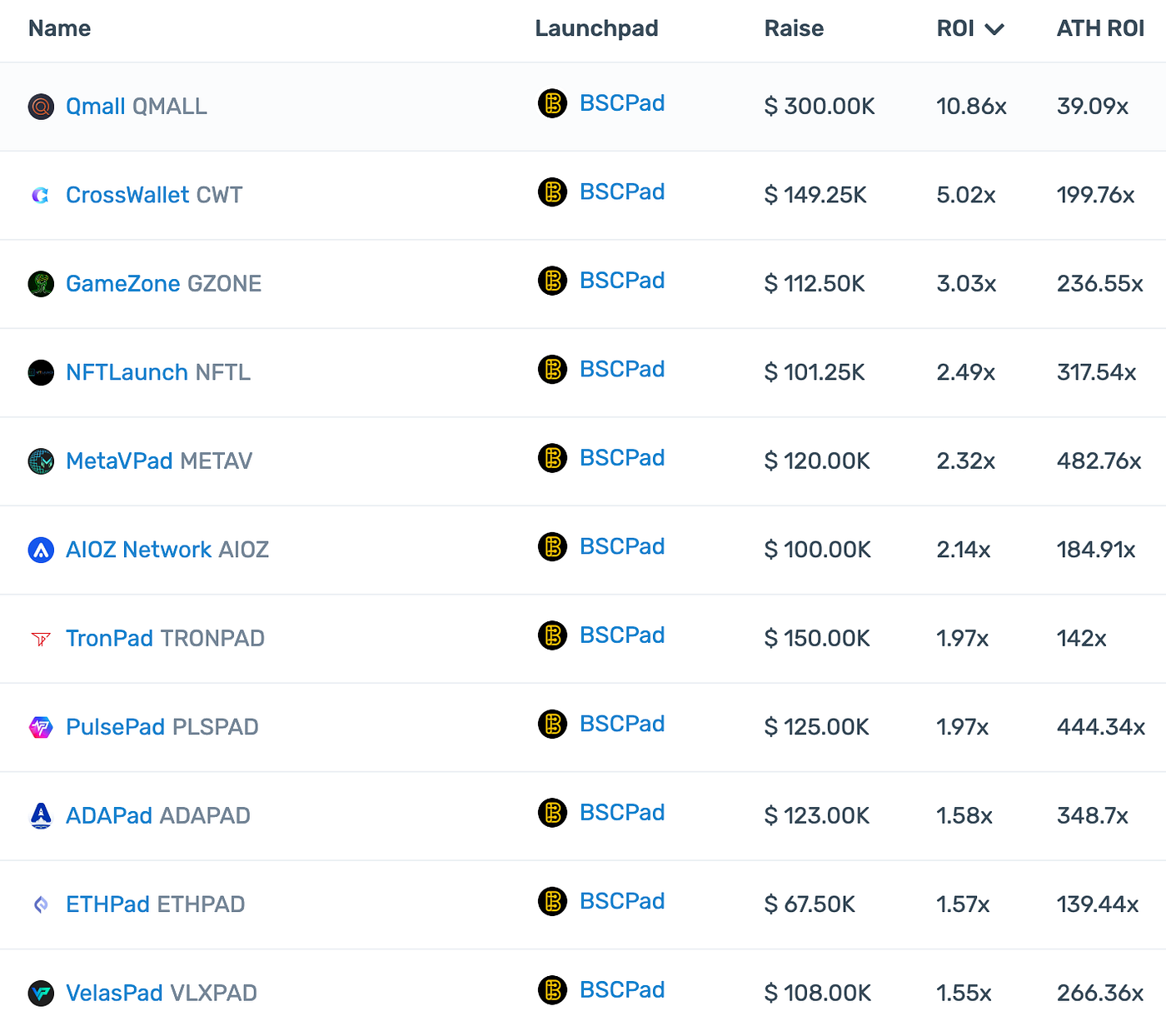Open the MetaVPad METAV project link

[x=159, y=461]
